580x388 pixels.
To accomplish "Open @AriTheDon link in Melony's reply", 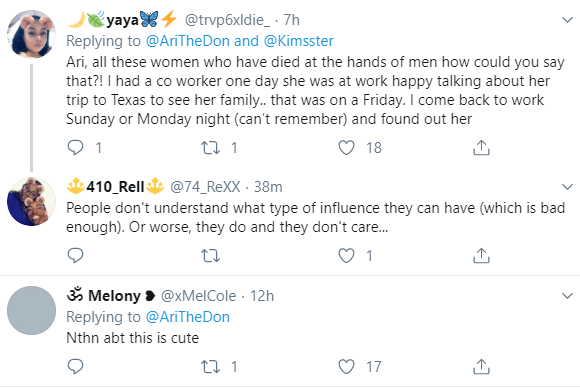I will click(188, 317).
